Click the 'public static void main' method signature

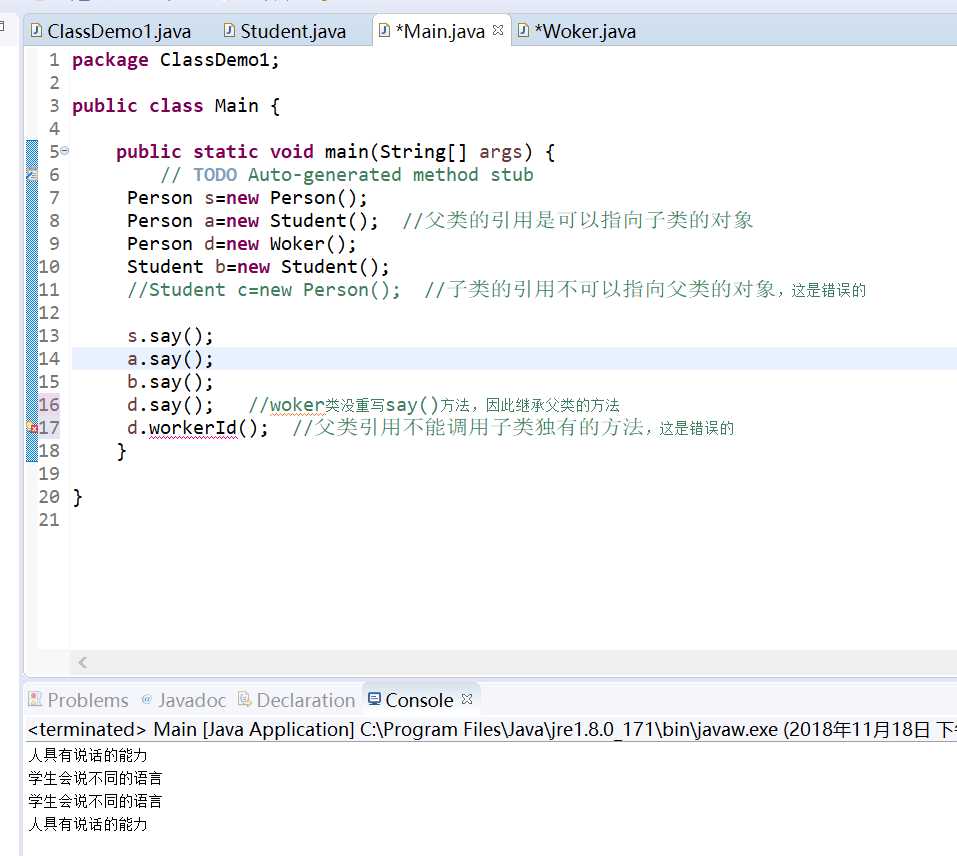click(336, 152)
